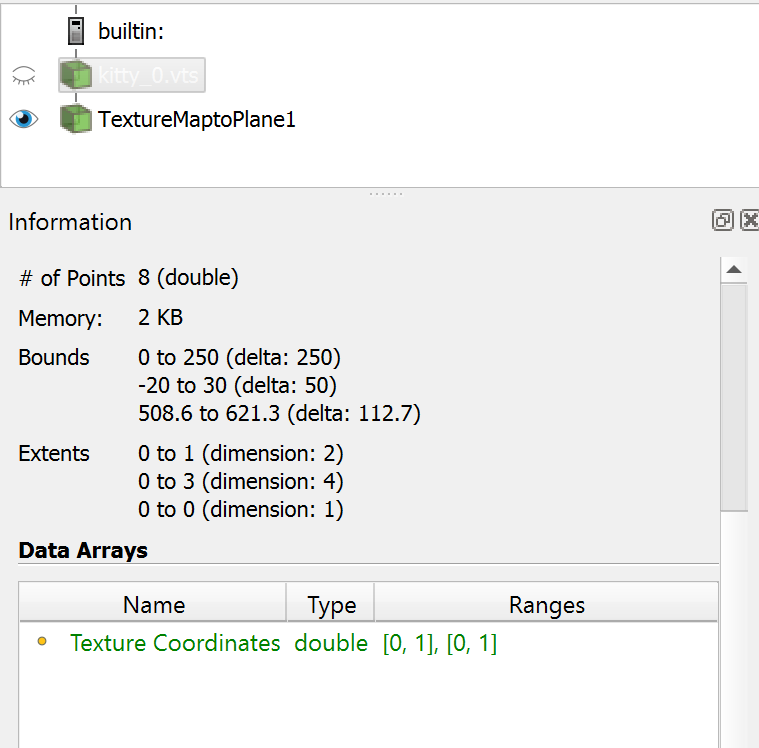Sort data arrays by Name column

[153, 605]
